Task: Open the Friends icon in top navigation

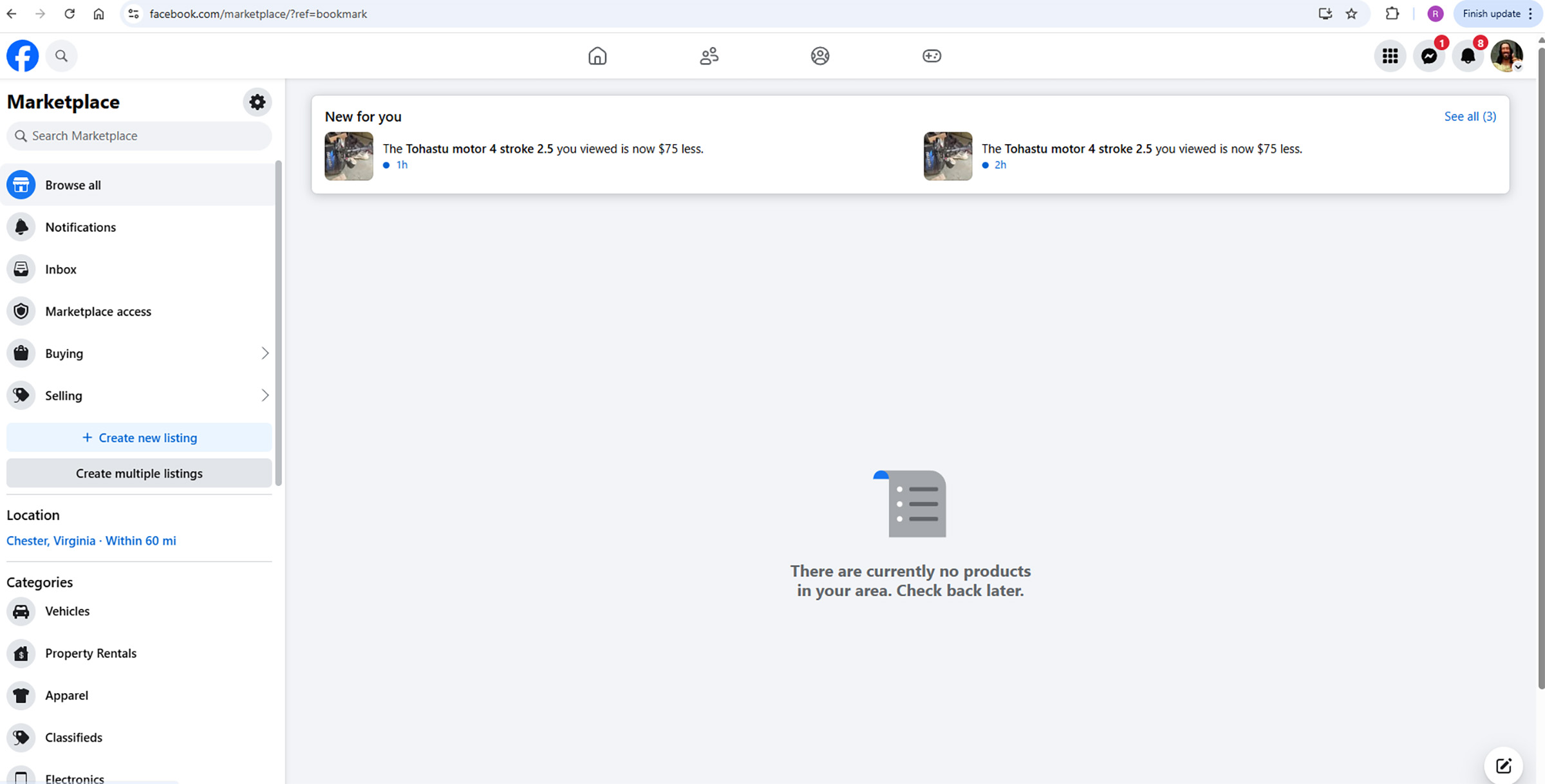Action: click(709, 56)
